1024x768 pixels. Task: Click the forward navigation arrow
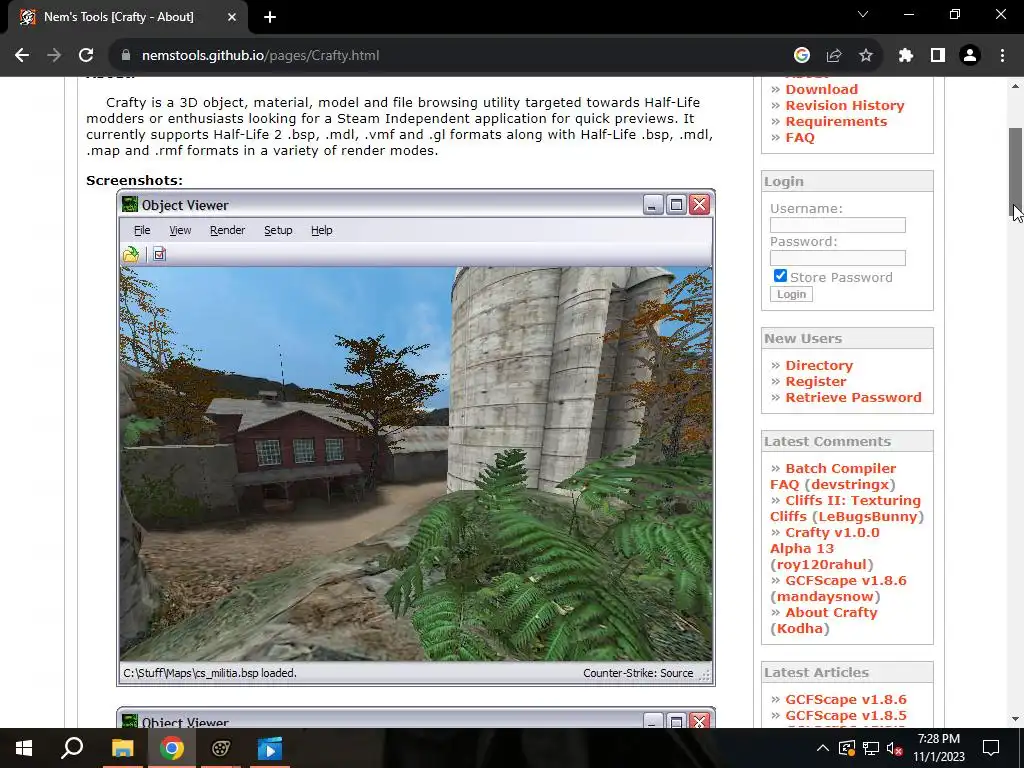(54, 56)
